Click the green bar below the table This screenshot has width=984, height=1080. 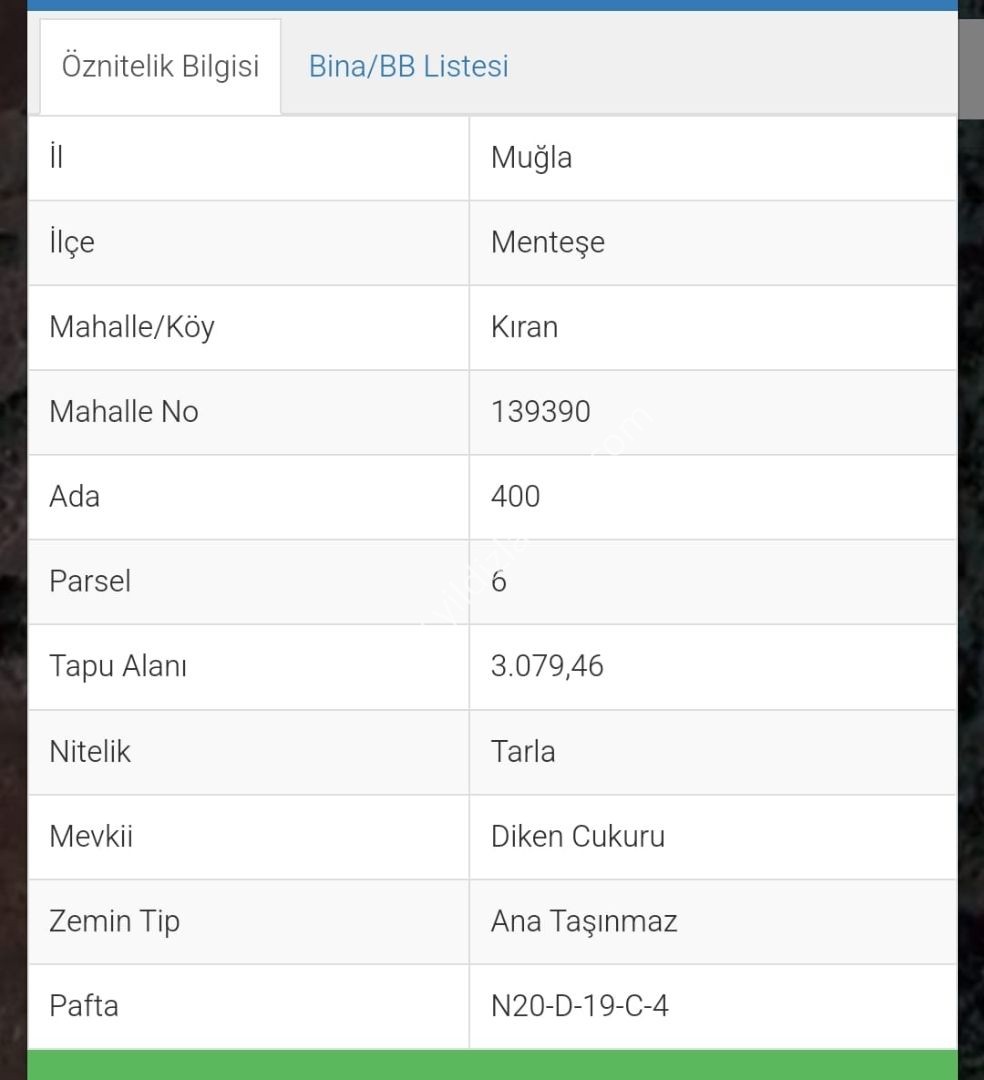tap(492, 1065)
